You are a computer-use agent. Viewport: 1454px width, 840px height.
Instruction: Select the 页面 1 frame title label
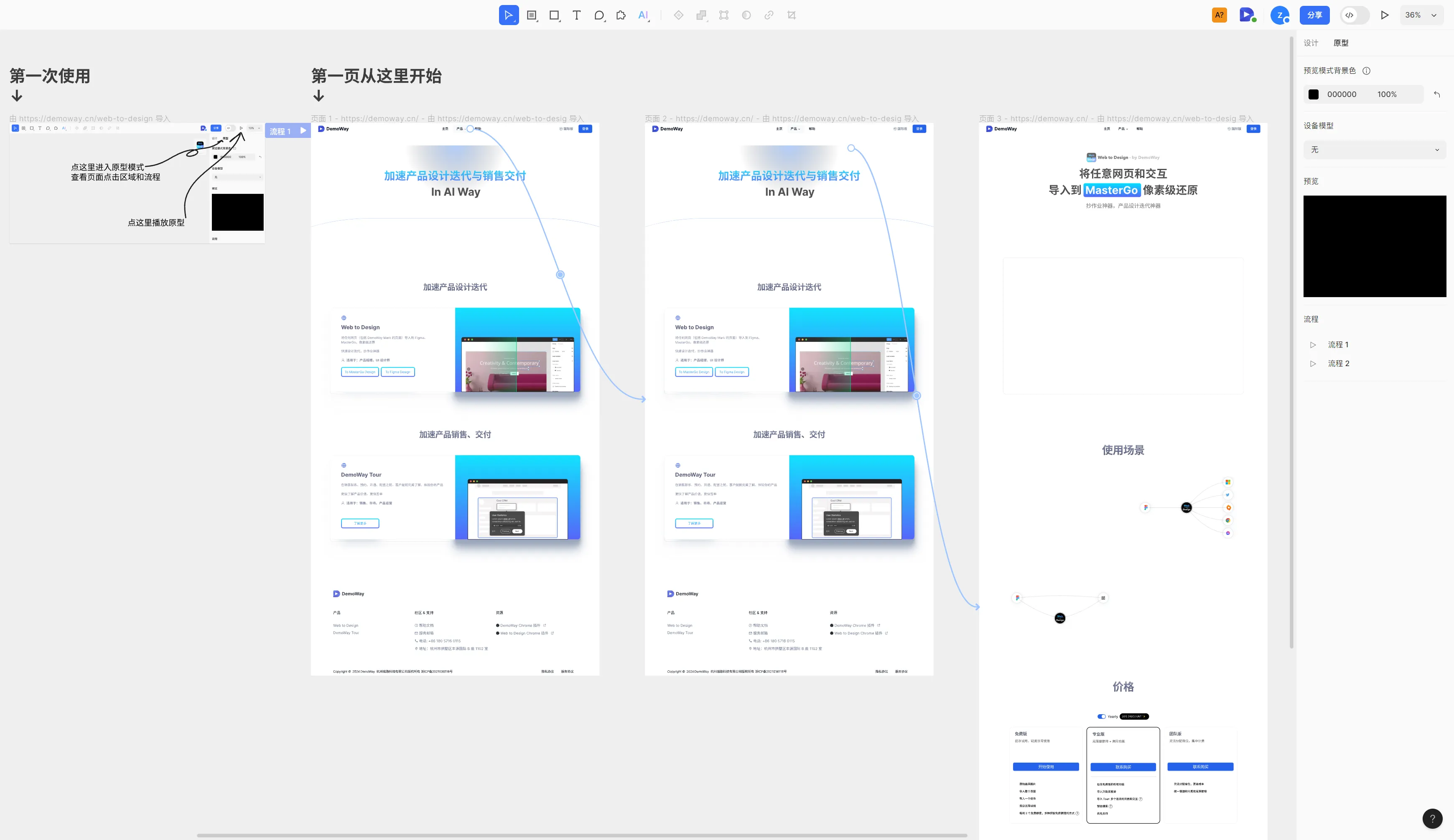pyautogui.click(x=447, y=118)
